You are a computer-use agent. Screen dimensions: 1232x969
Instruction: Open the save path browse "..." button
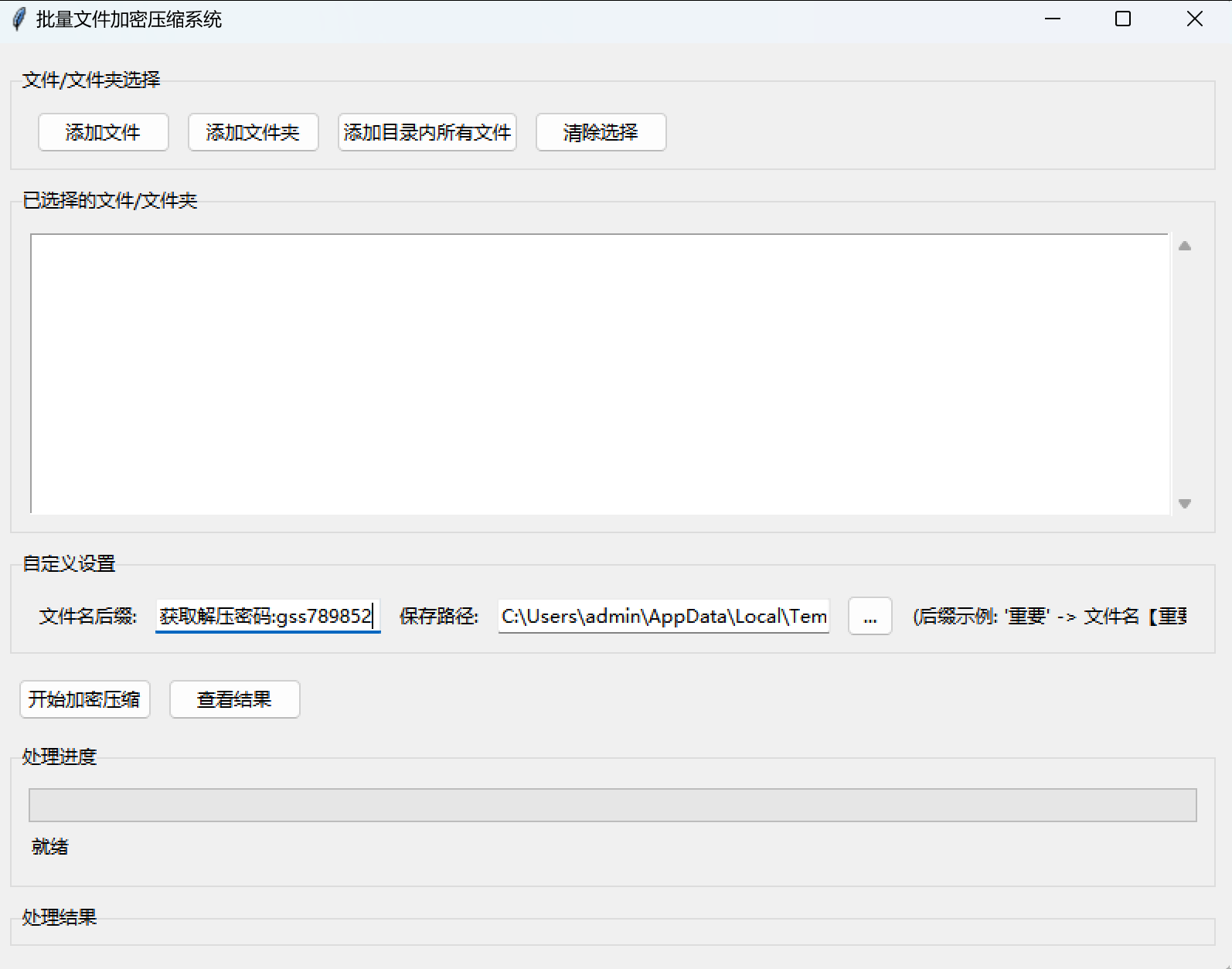pyautogui.click(x=870, y=616)
